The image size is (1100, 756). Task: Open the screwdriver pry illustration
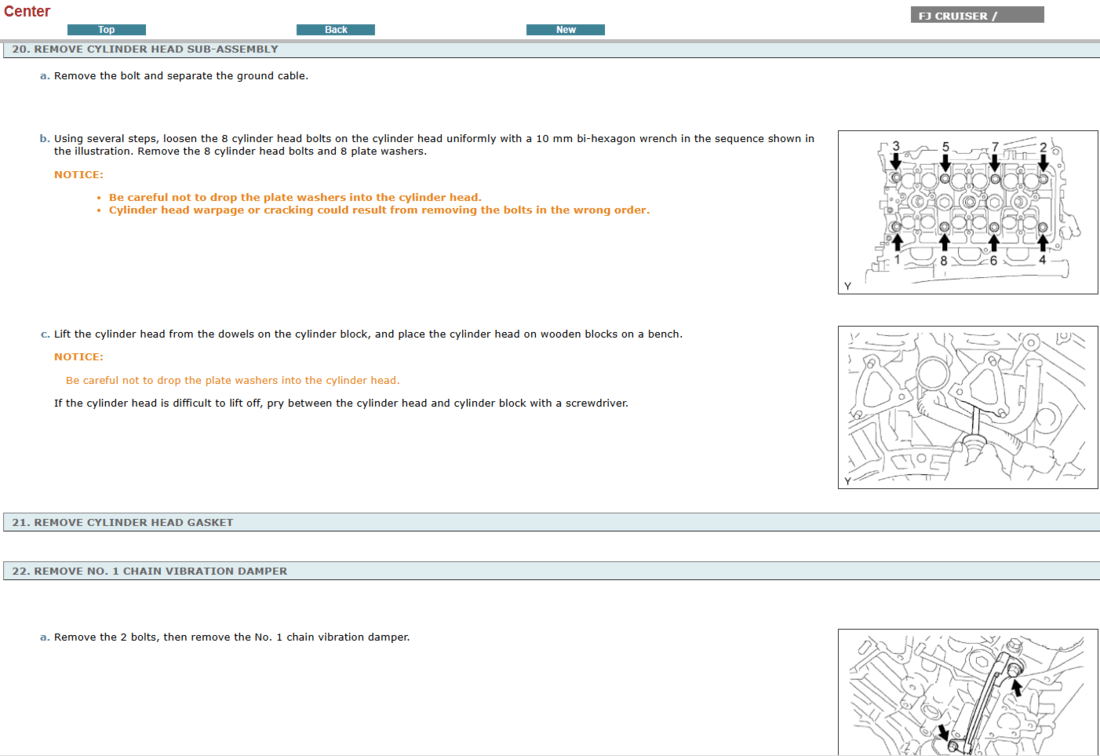(967, 407)
